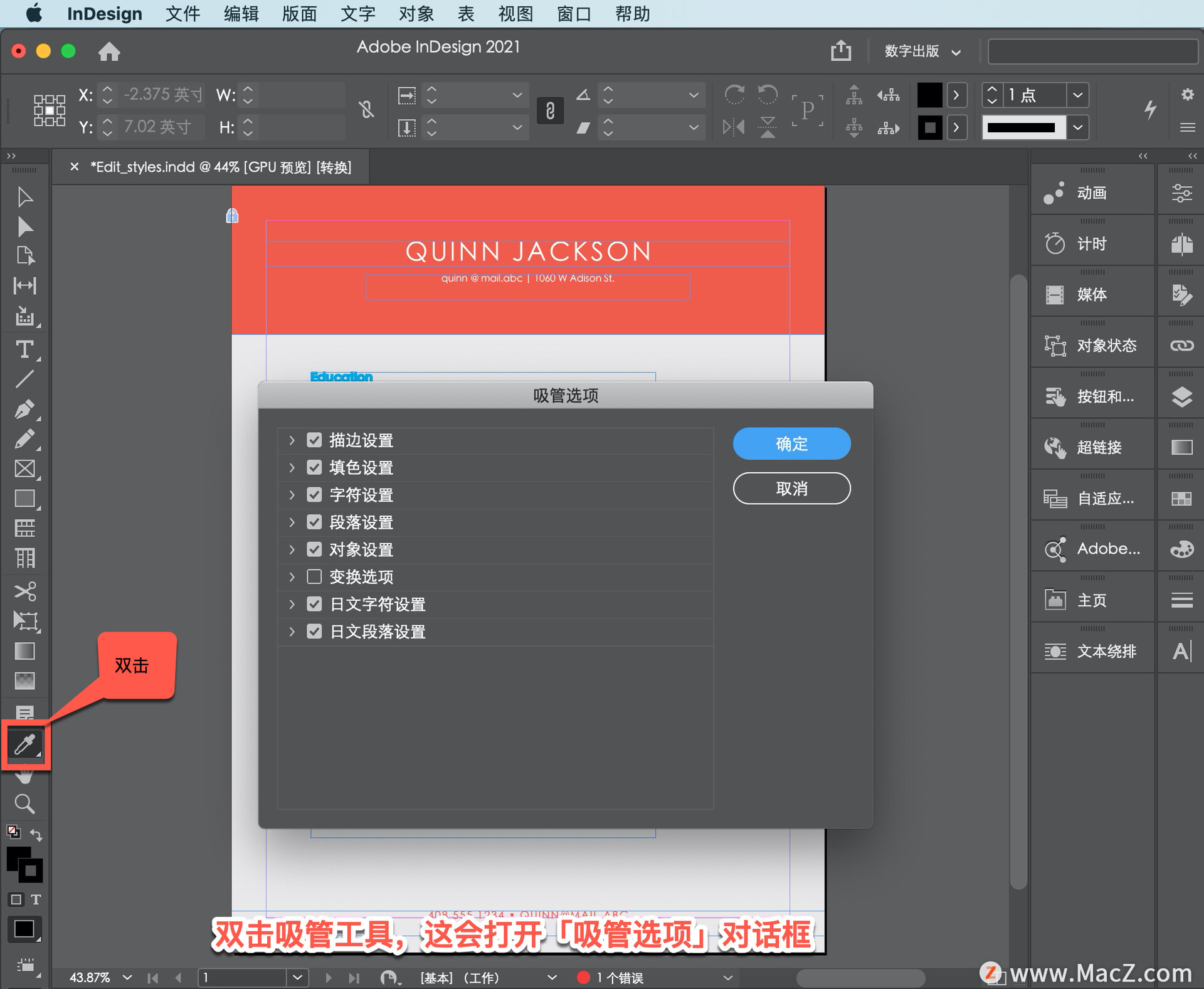Select the Rectangle Frame tool
1204x989 pixels.
[25, 468]
